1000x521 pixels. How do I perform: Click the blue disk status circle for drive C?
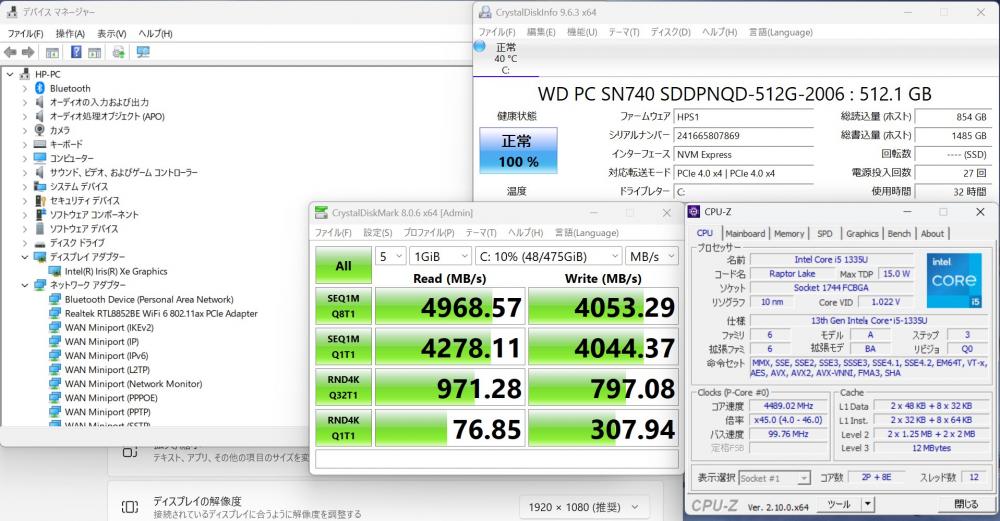pos(480,47)
